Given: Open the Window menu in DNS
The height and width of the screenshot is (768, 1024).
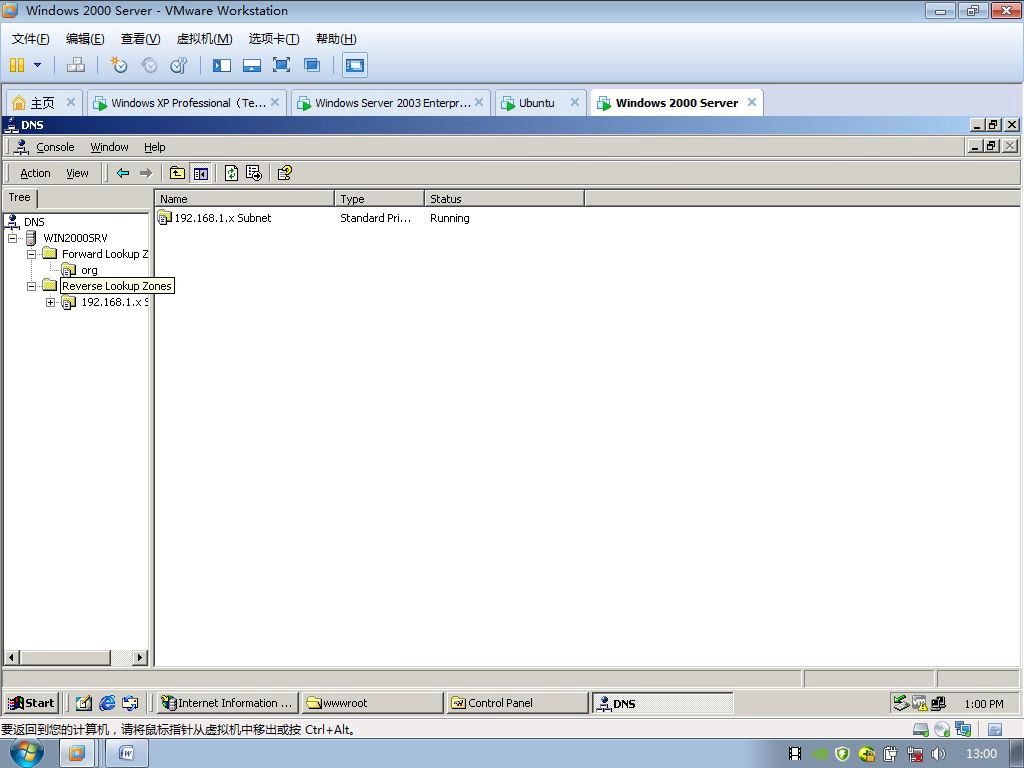Looking at the screenshot, I should click(x=109, y=147).
